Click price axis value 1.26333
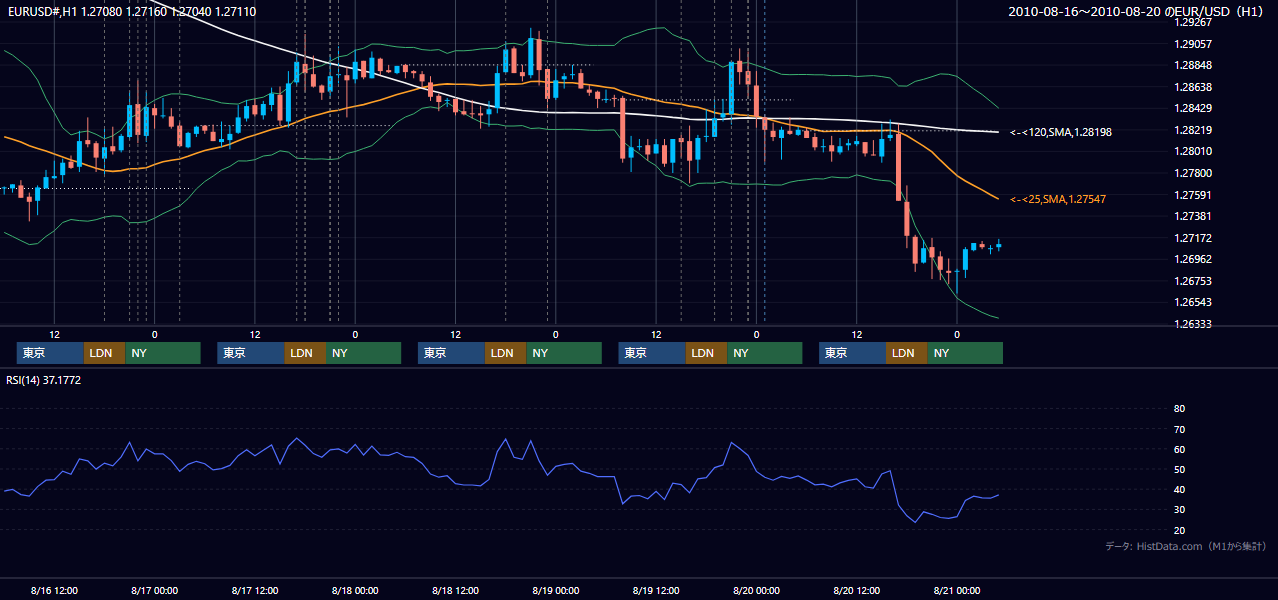Viewport: 1278px width, 600px height. (1193, 324)
